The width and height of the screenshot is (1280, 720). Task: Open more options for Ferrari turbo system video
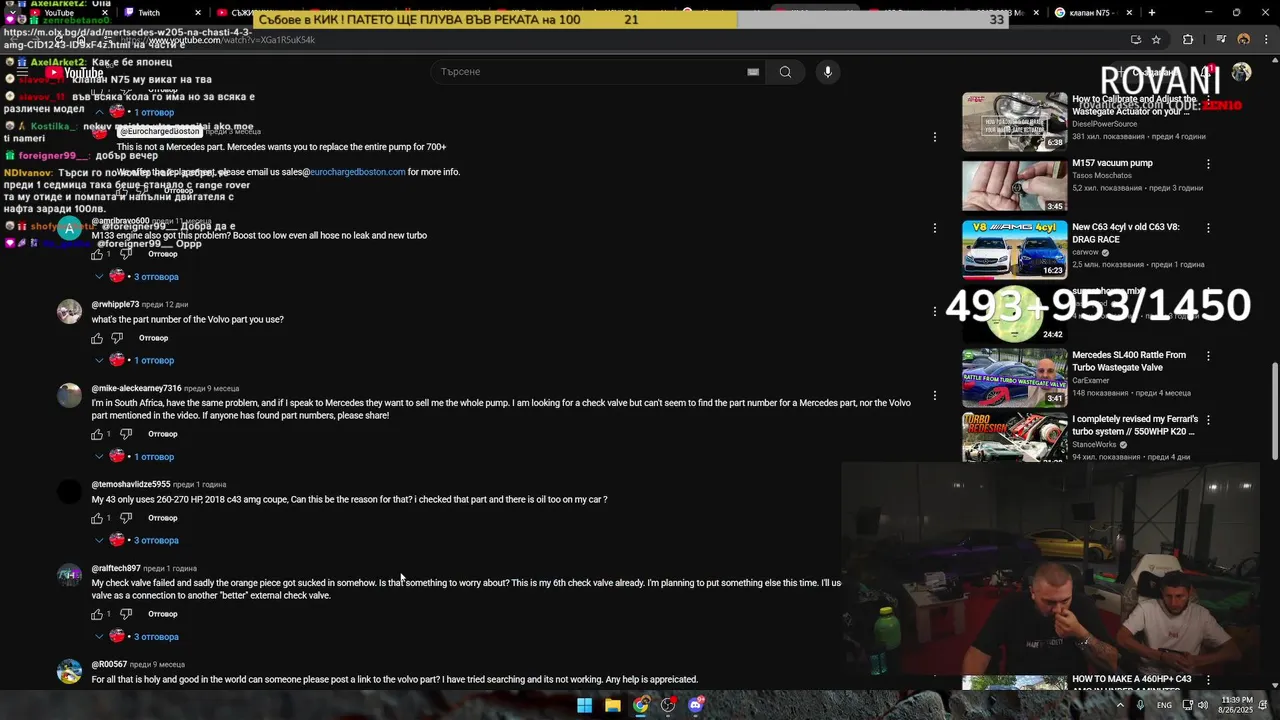point(1208,420)
